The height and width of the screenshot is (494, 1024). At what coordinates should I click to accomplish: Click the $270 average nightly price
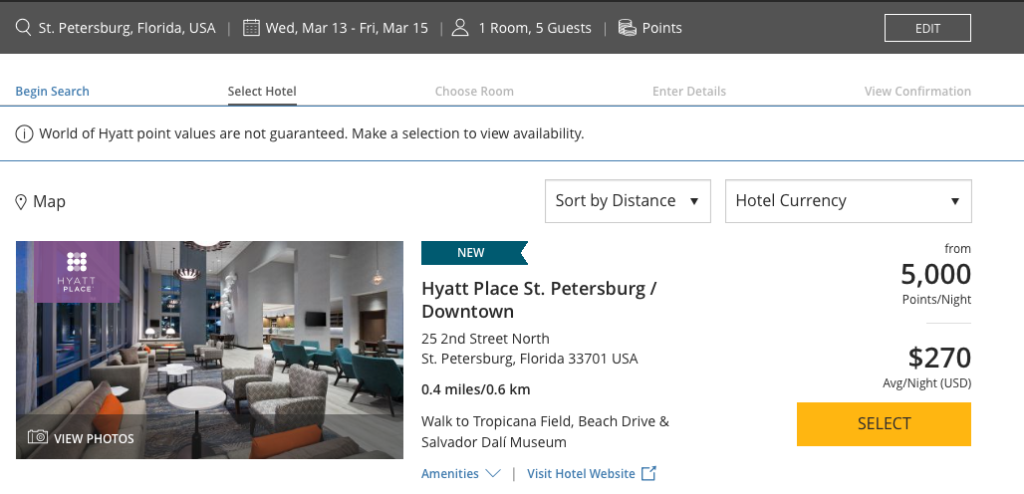click(939, 358)
